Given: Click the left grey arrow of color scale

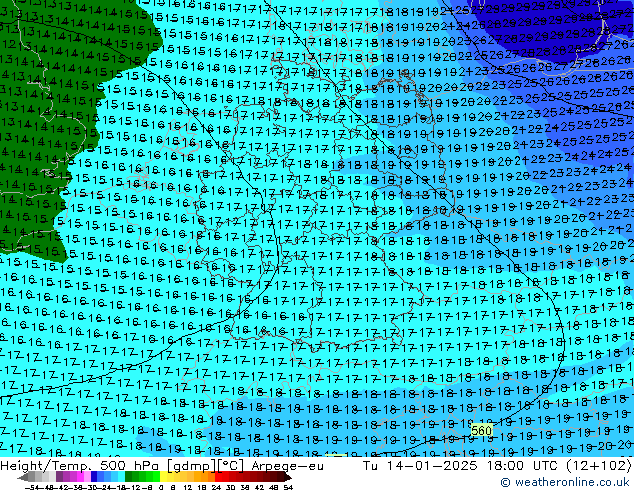Looking at the screenshot, I should point(23,477).
